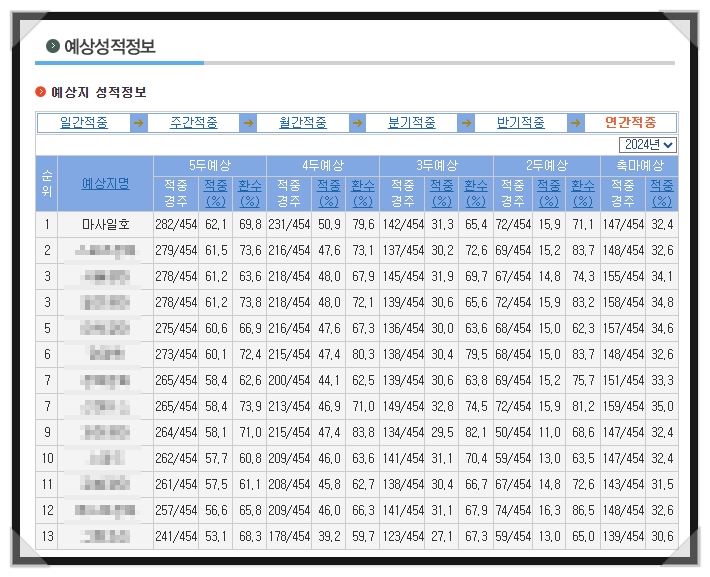Click the 축마예상 column group header
The width and height of the screenshot is (710, 577).
[x=639, y=166]
